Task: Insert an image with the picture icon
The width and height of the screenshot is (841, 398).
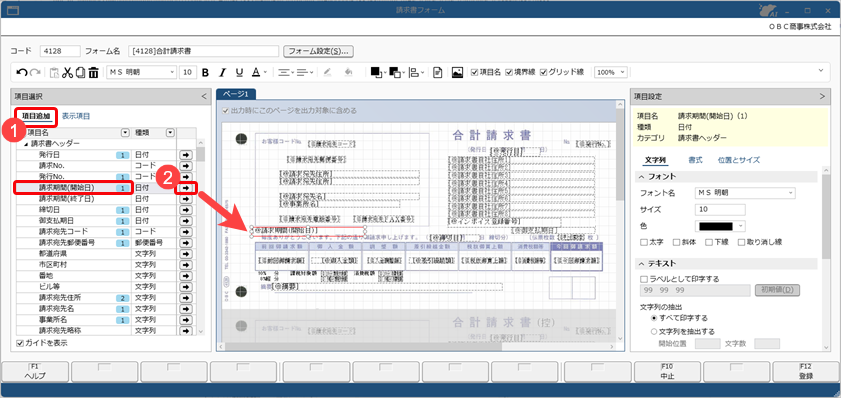Action: tap(457, 72)
